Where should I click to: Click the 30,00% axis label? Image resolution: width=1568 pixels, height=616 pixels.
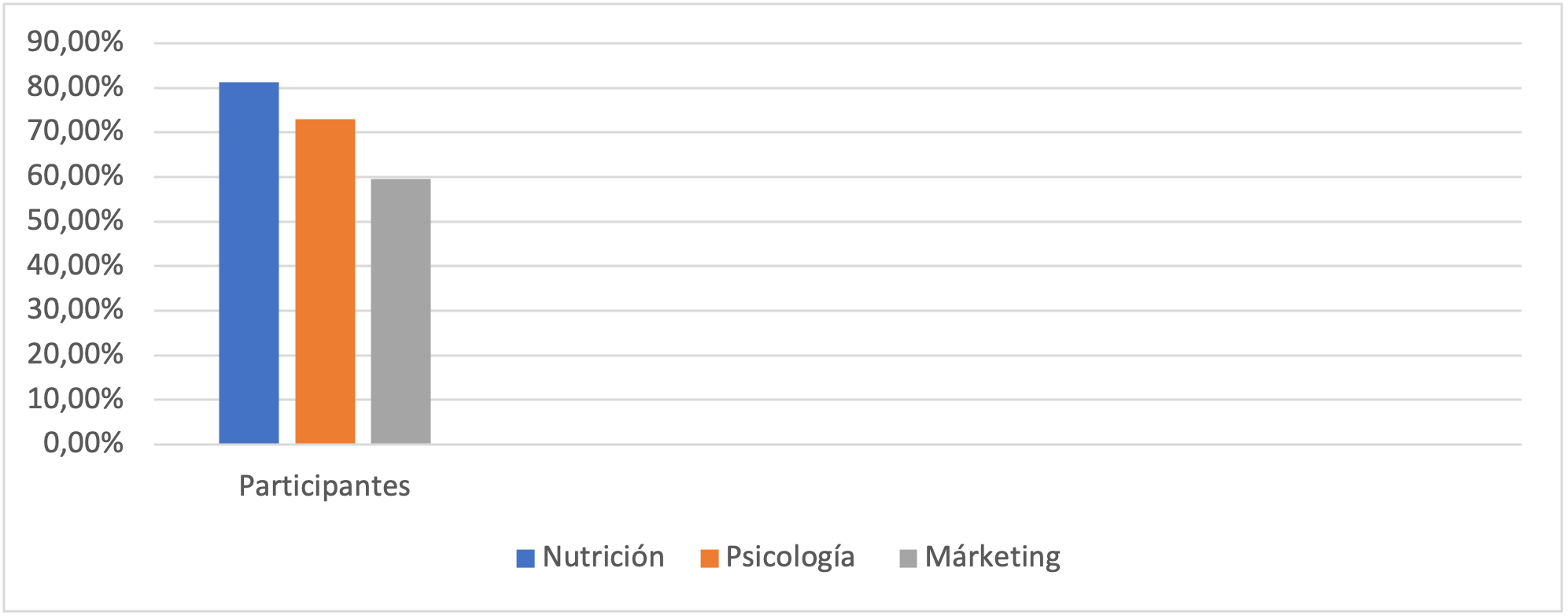click(76, 309)
